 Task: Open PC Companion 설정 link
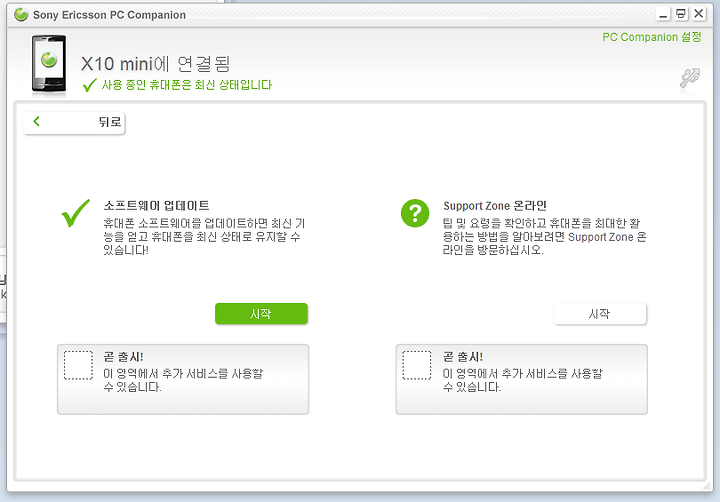tap(652, 37)
